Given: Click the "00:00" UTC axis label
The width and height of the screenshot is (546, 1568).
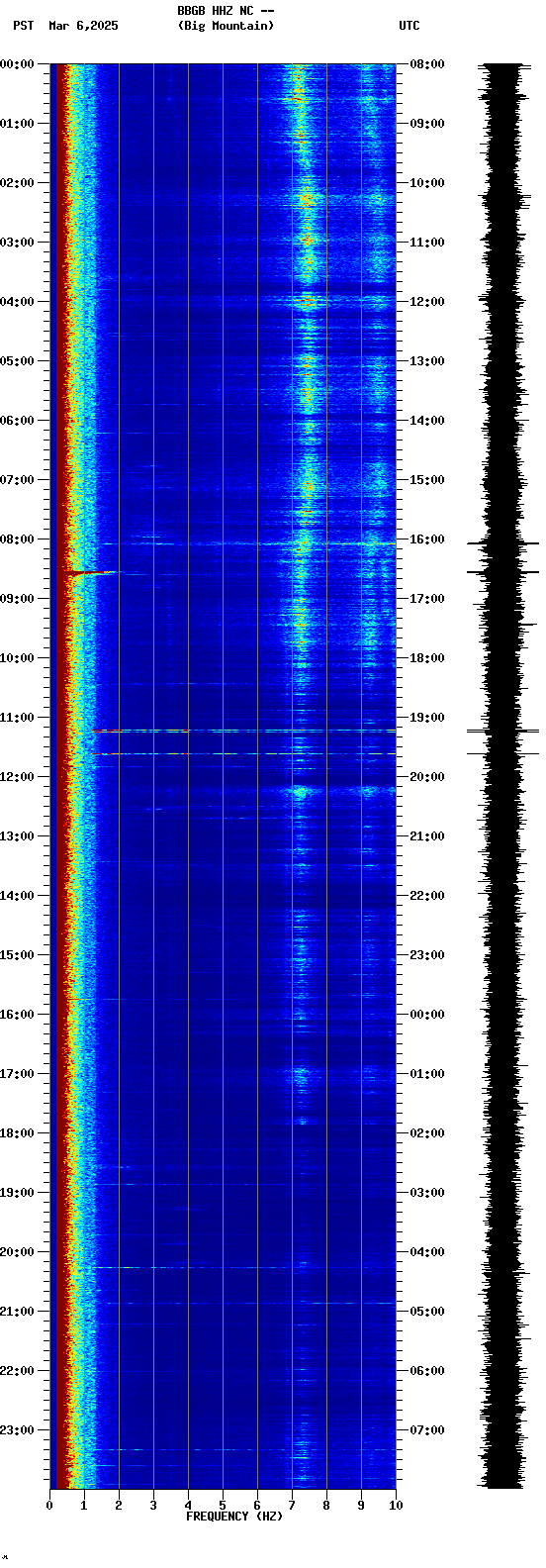Looking at the screenshot, I should click(427, 1015).
